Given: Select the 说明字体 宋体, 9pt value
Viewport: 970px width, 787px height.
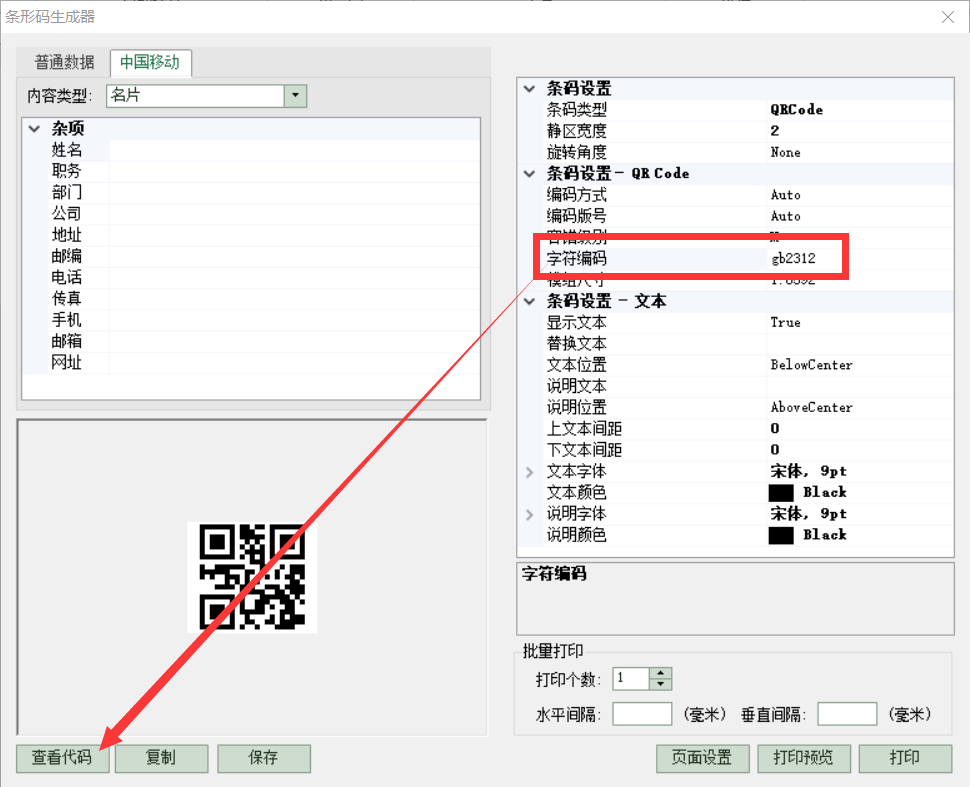Looking at the screenshot, I should 860,514.
